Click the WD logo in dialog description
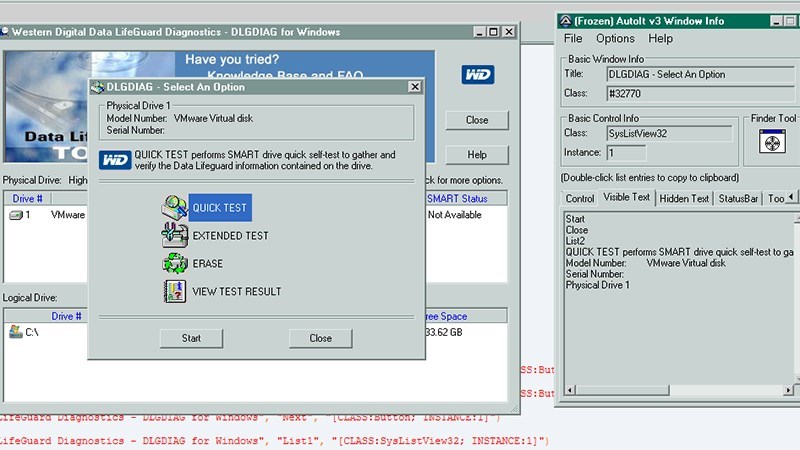Viewport: 800px width, 450px height. coord(115,160)
